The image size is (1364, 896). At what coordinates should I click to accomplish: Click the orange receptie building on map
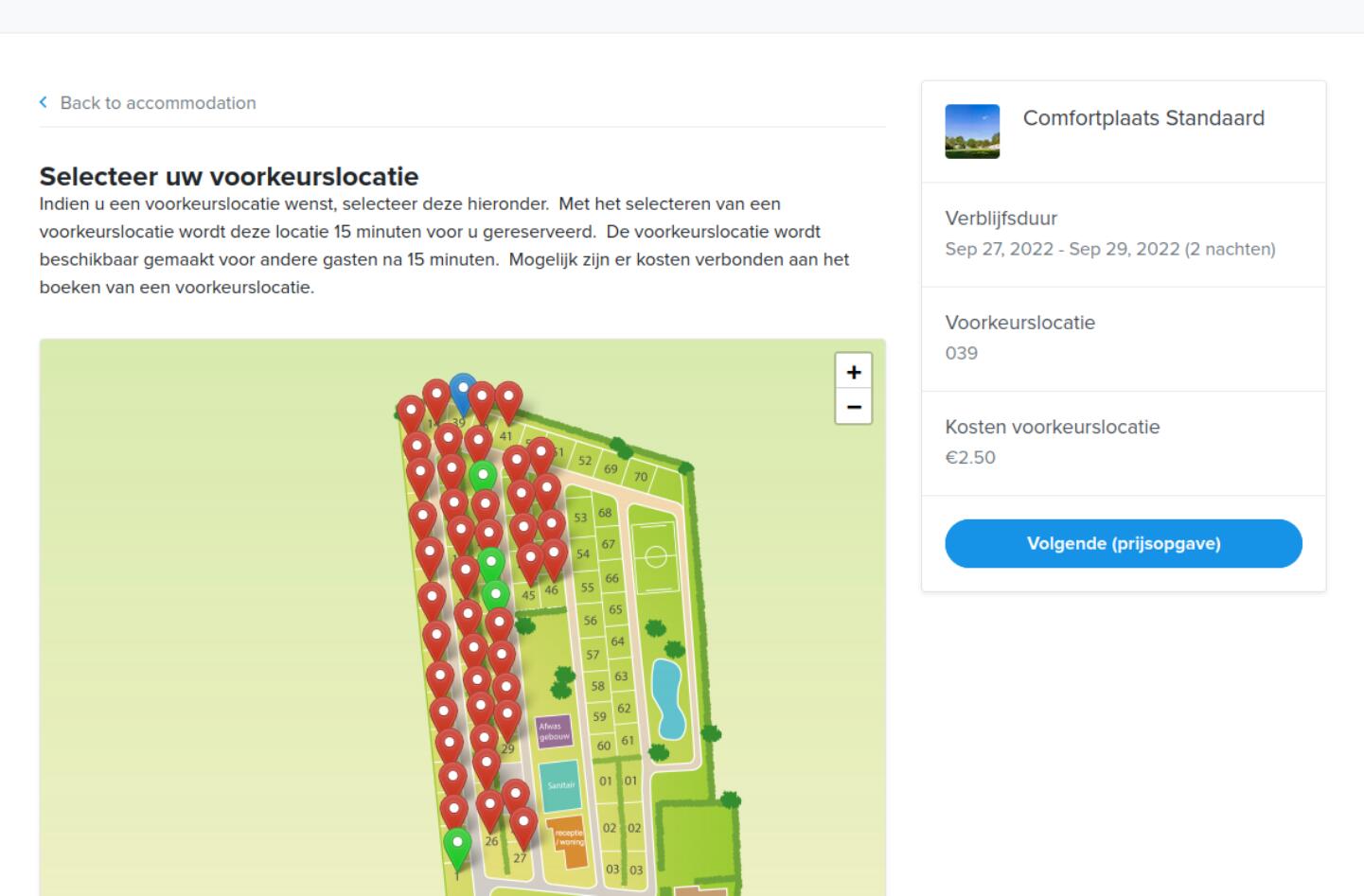570,841
